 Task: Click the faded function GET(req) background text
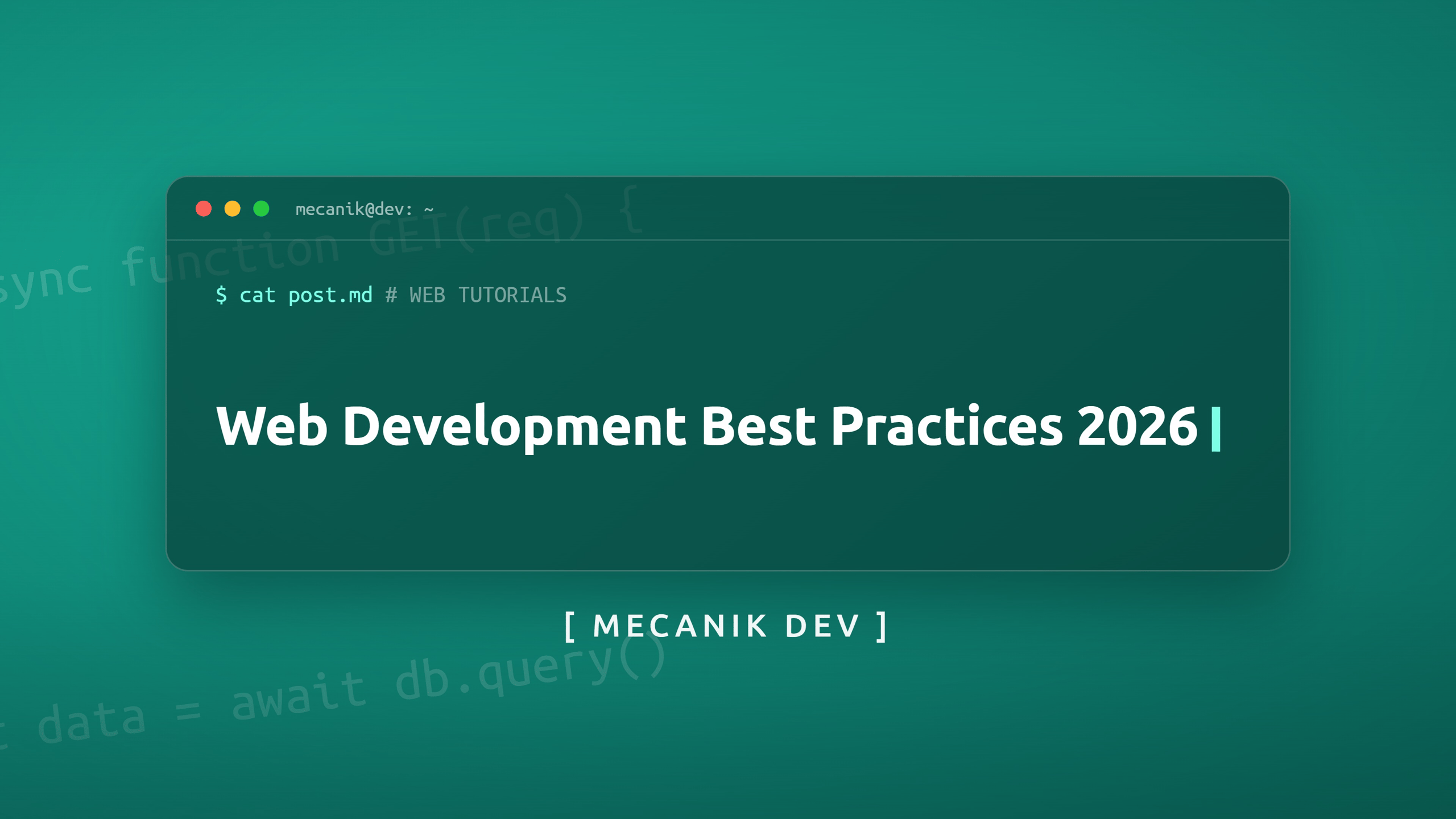(381, 236)
